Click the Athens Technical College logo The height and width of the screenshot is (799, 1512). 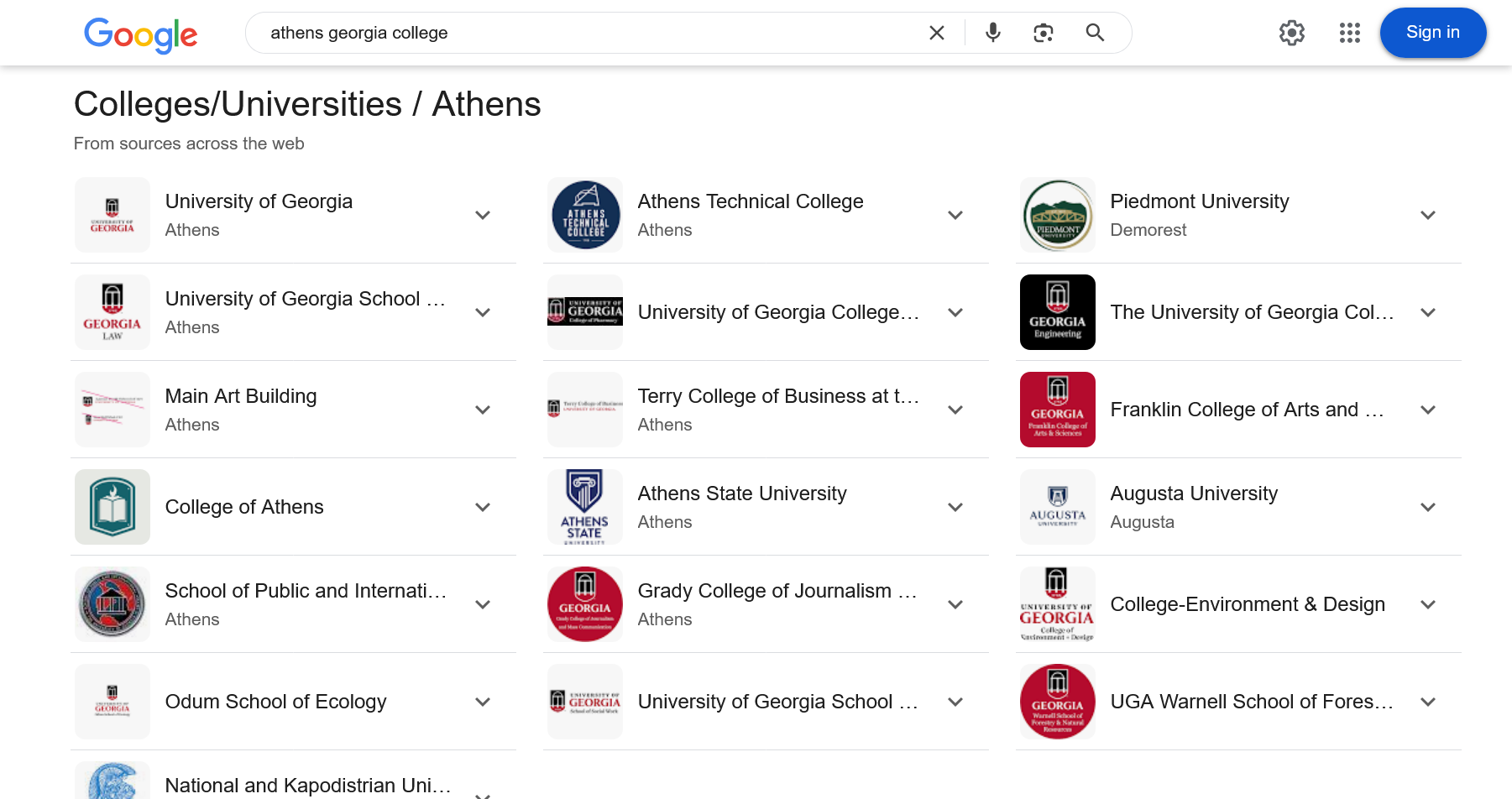[x=585, y=215]
